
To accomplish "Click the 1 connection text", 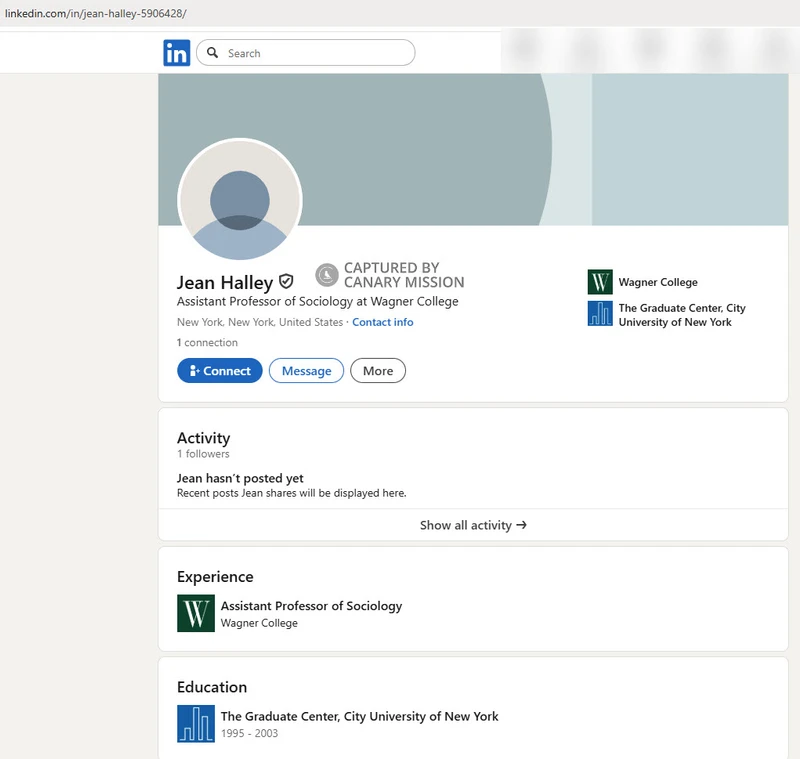I will tap(207, 343).
